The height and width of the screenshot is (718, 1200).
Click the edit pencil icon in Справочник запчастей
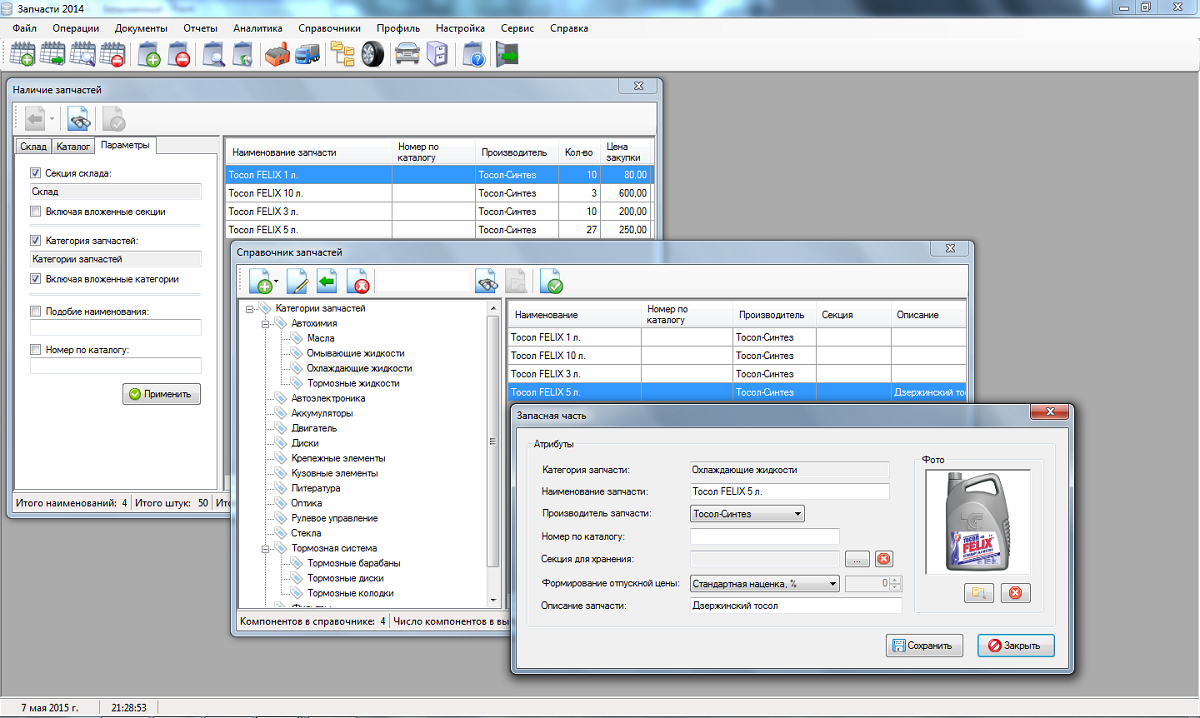pyautogui.click(x=298, y=282)
